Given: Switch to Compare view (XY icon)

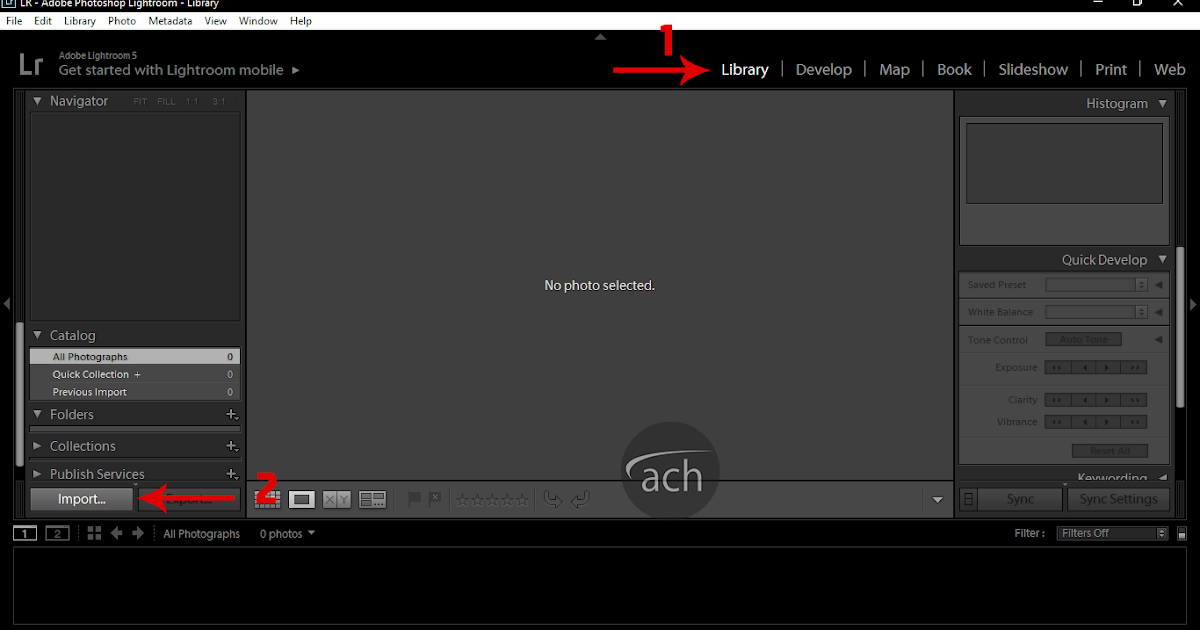Looking at the screenshot, I should pos(336,499).
